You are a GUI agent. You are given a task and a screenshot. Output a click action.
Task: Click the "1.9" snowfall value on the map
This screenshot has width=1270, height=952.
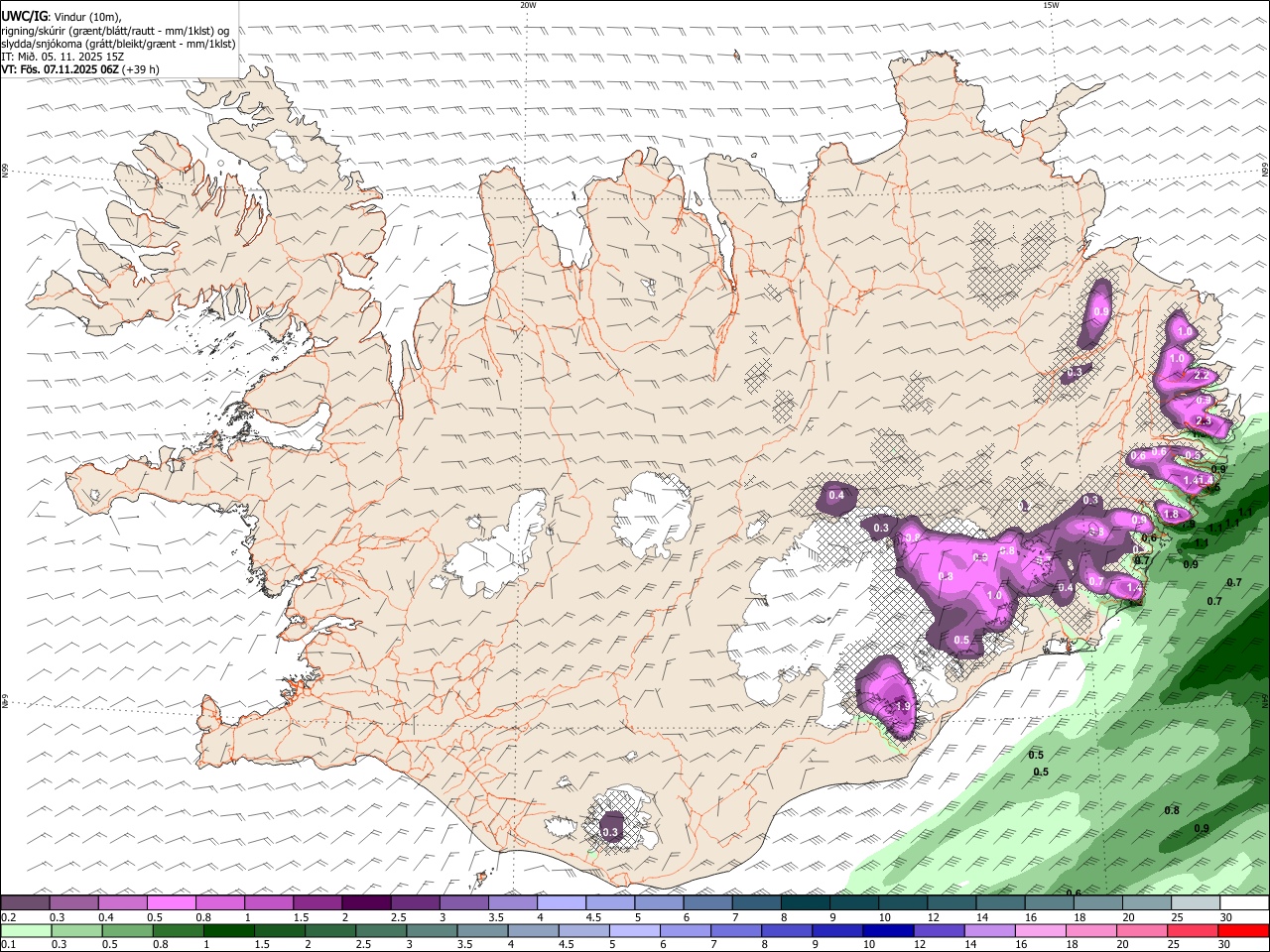(x=903, y=706)
